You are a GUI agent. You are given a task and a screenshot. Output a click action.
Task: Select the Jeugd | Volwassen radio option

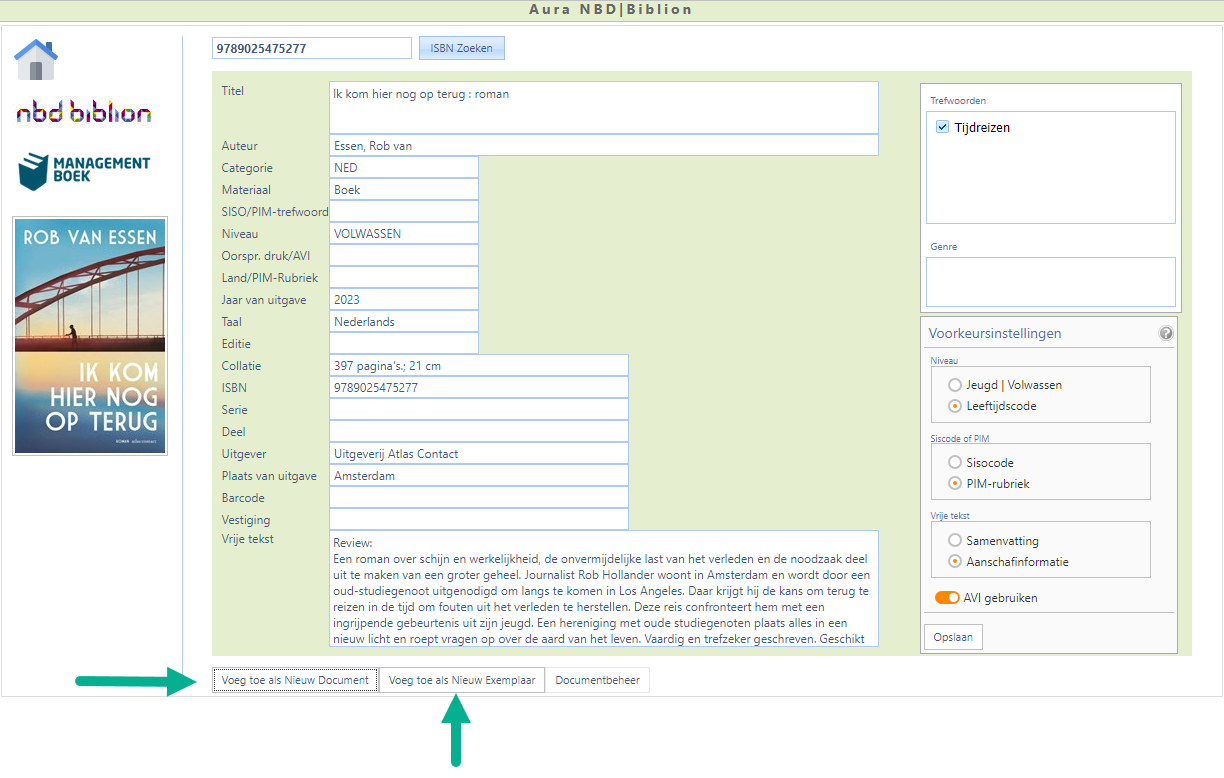pos(954,385)
